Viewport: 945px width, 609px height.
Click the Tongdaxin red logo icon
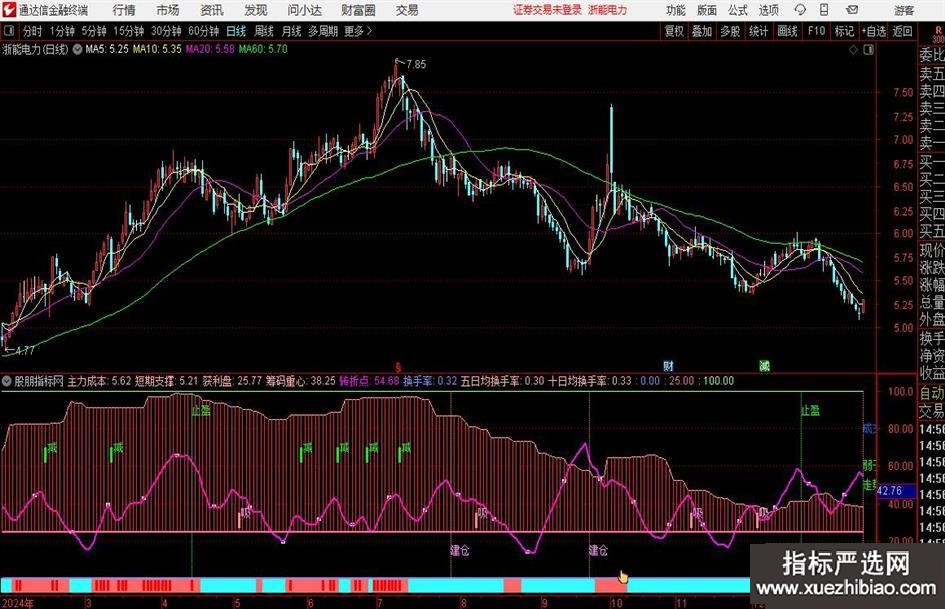coord(9,10)
